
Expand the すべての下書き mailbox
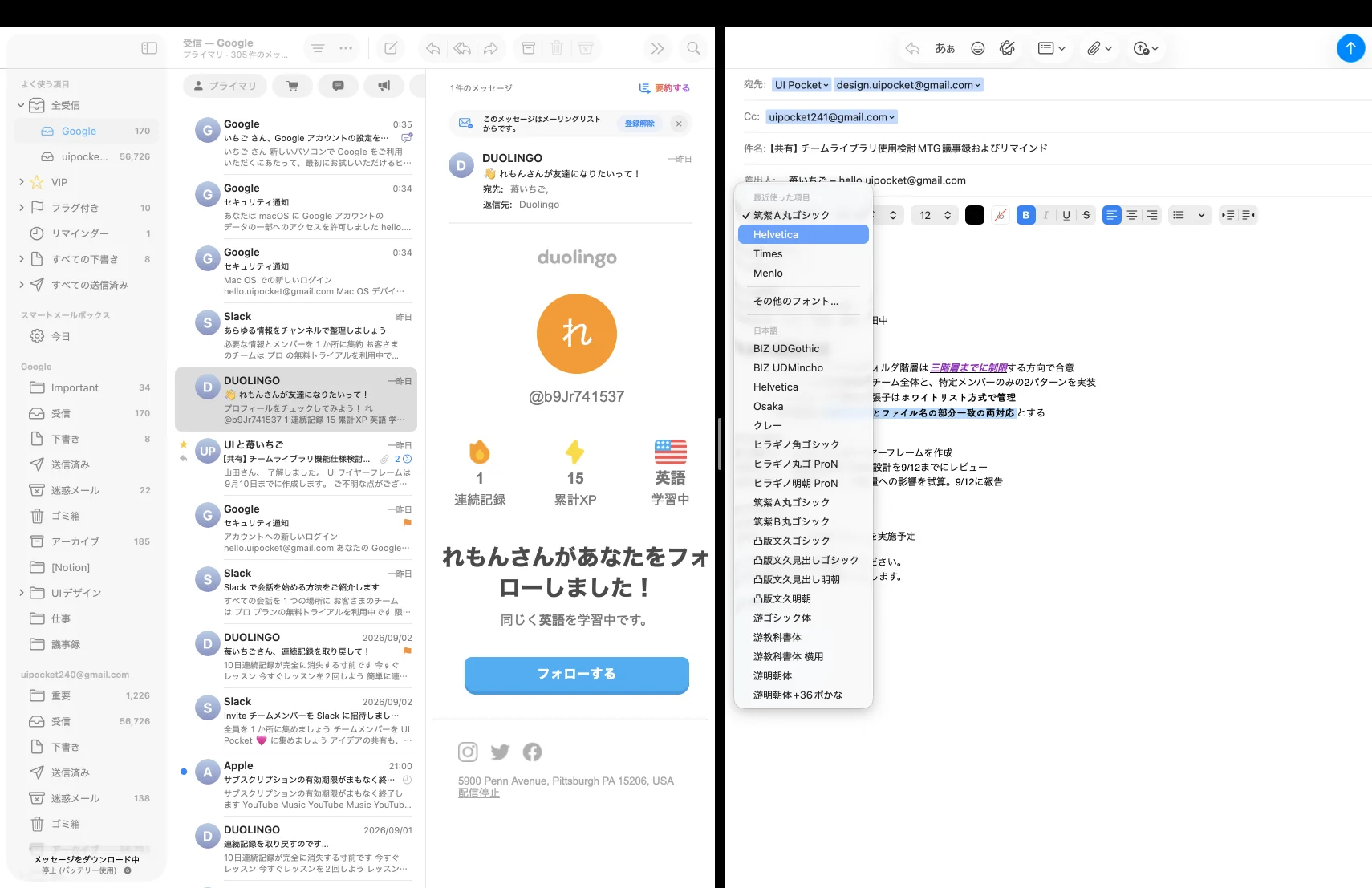coord(21,259)
